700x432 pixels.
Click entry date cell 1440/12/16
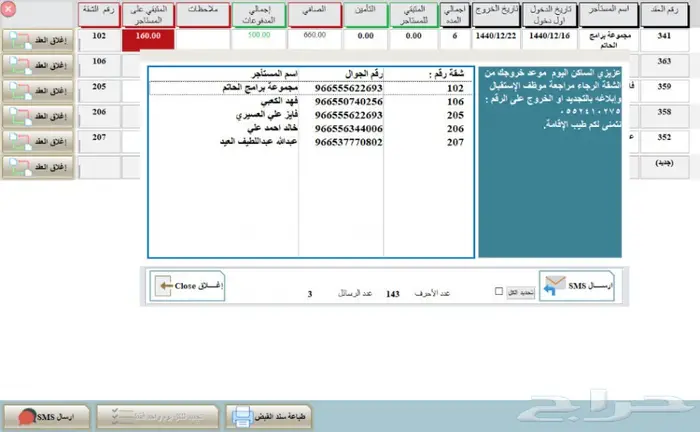coord(550,39)
